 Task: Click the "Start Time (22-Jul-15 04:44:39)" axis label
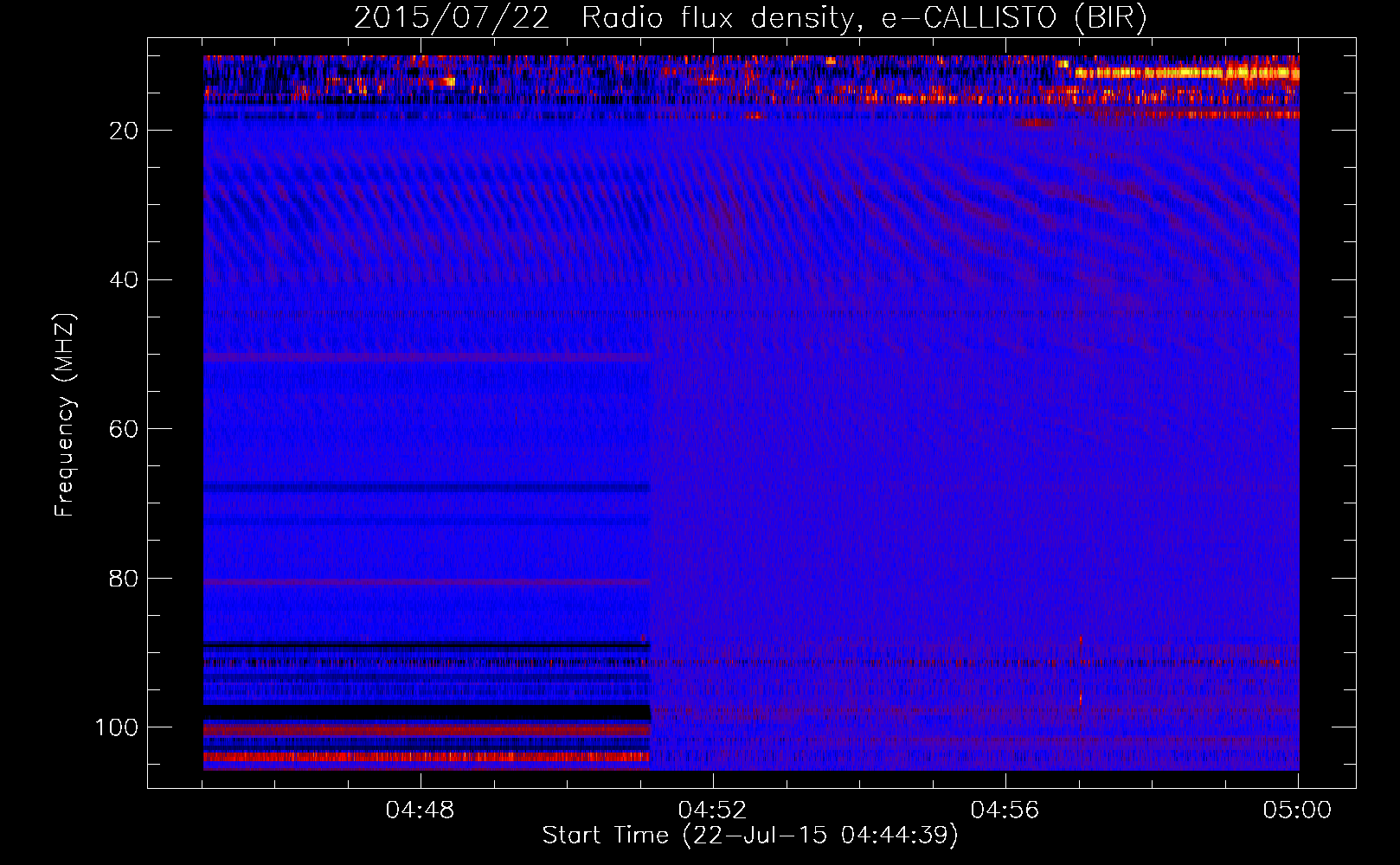[x=750, y=836]
